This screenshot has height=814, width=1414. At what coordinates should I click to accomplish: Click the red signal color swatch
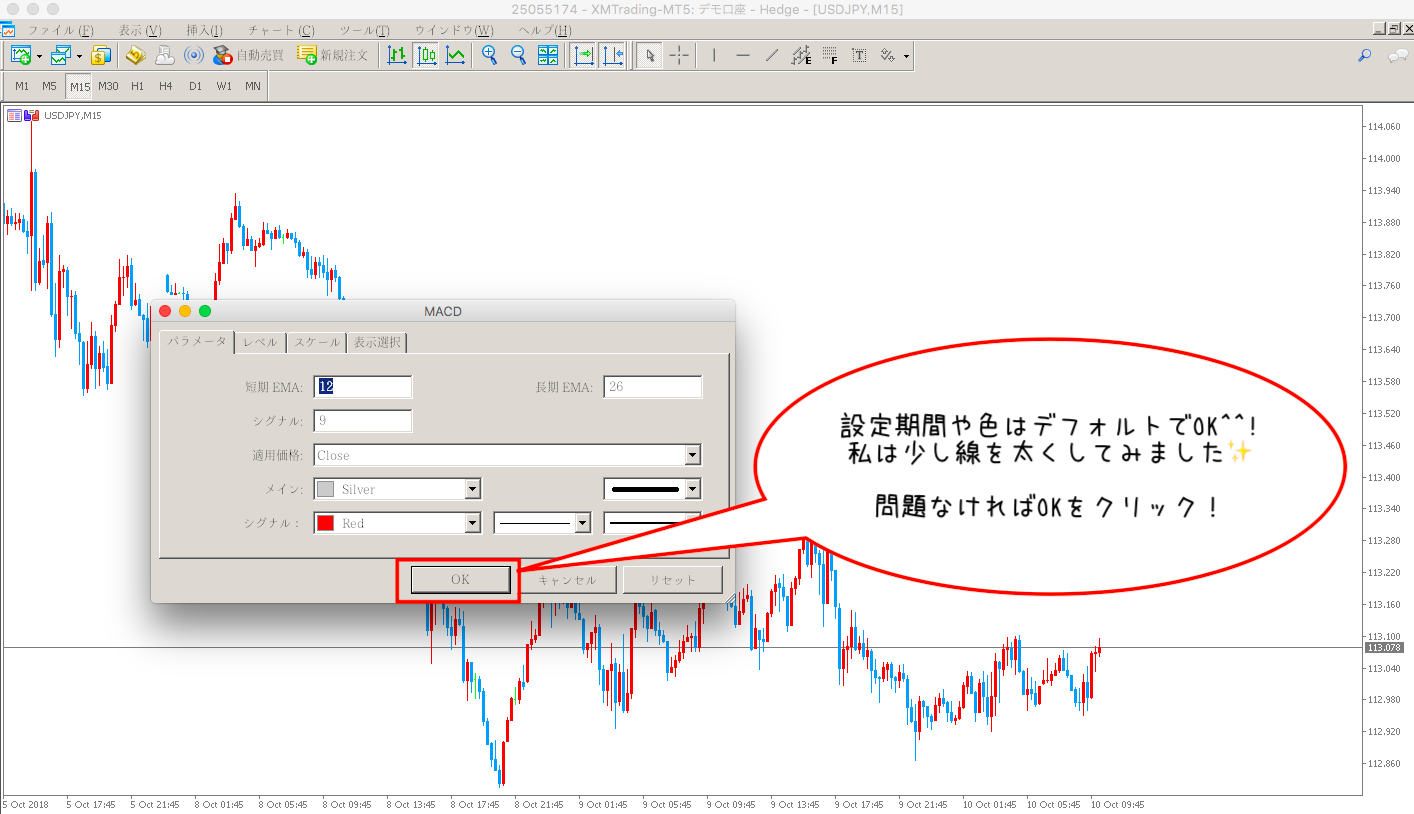coord(325,523)
